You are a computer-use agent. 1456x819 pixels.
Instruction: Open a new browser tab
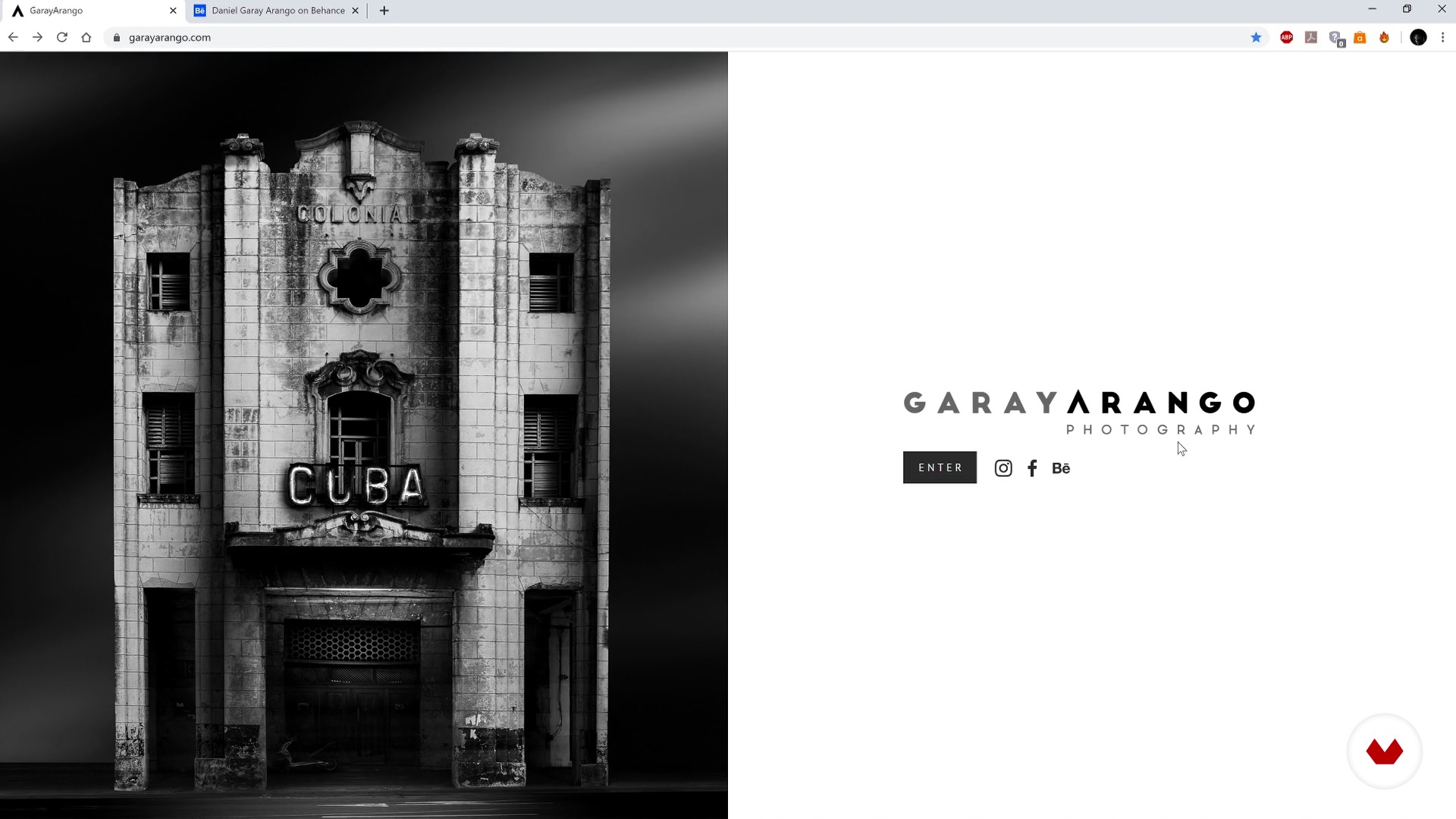(x=384, y=11)
